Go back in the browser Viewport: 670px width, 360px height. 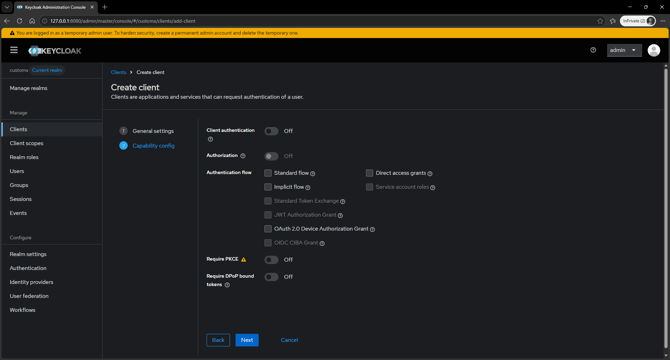(x=7, y=20)
